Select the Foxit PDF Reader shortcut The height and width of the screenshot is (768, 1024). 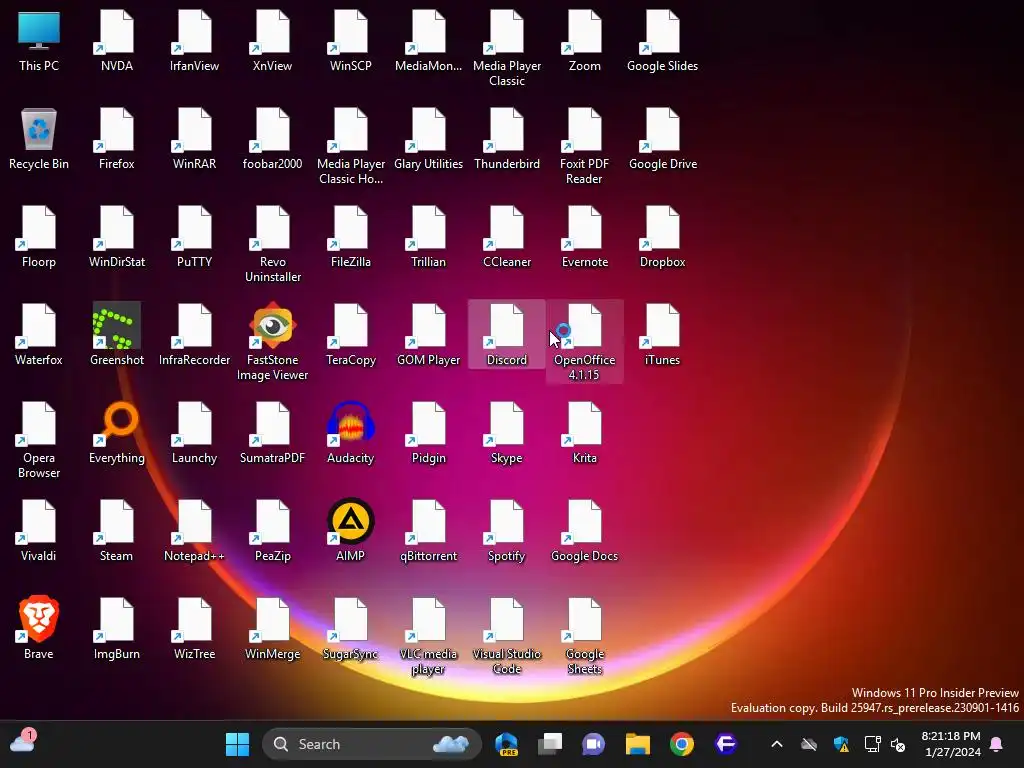(x=584, y=146)
